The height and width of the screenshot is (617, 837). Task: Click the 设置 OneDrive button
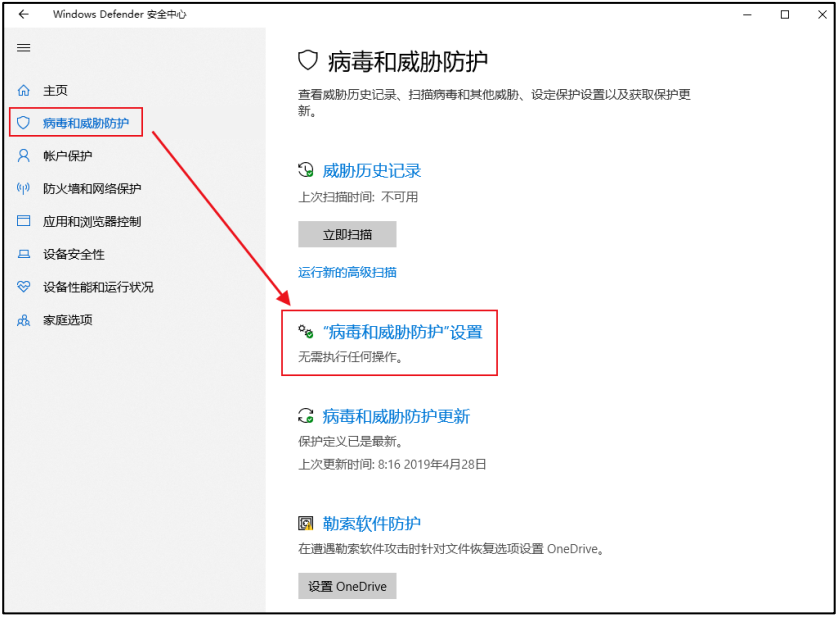[347, 586]
